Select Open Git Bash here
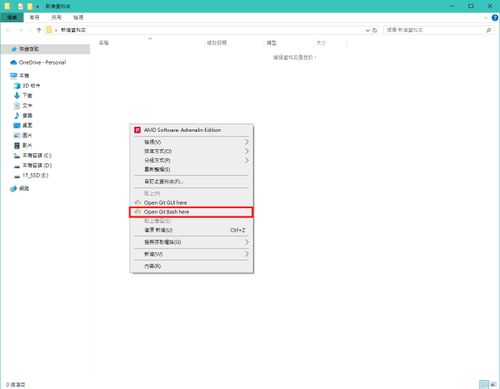The image size is (500, 389). (191, 212)
